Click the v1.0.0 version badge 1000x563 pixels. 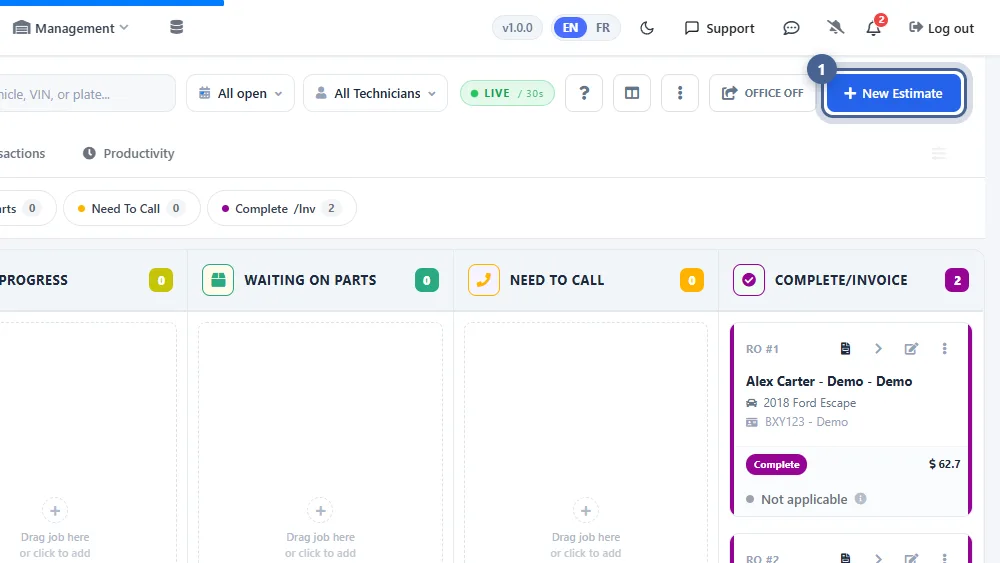click(x=517, y=28)
